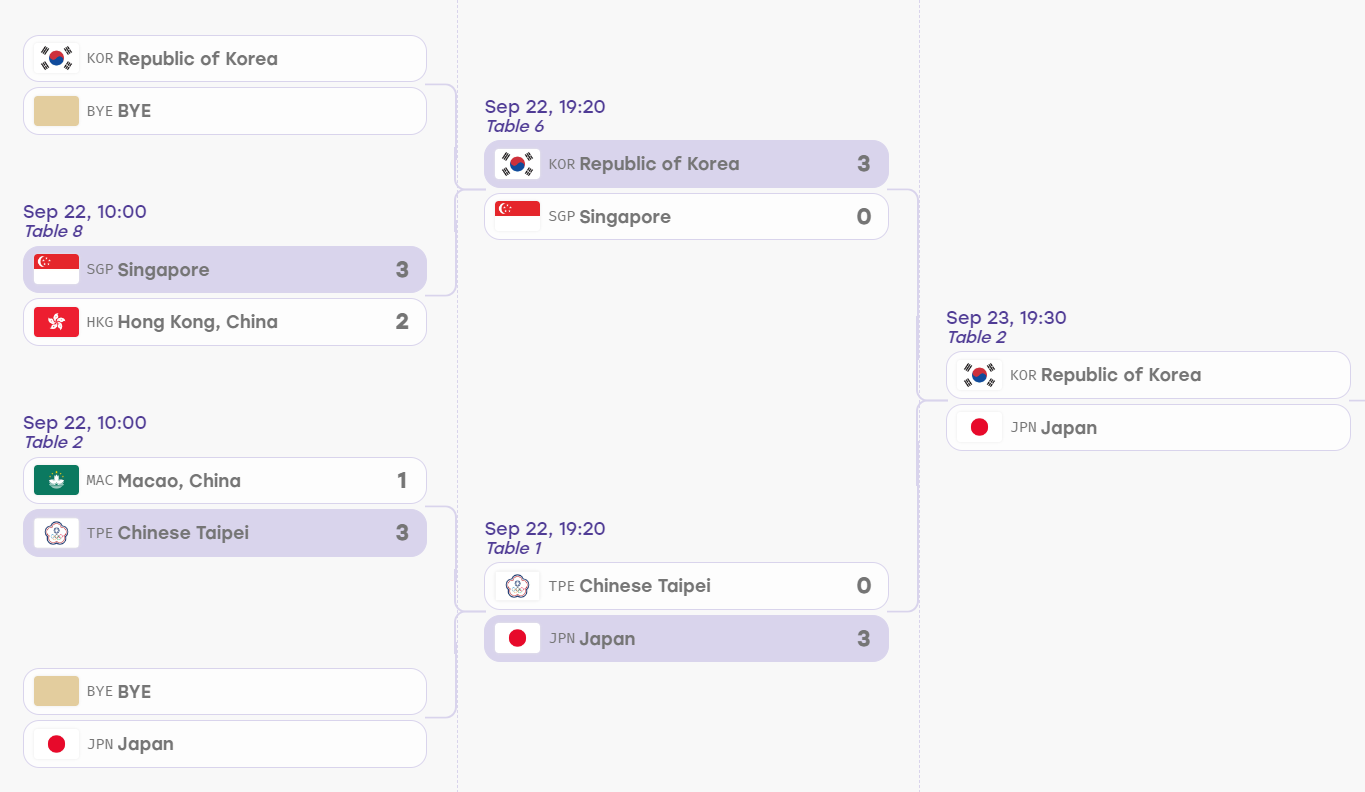Click the Sep 22, 19:20 Table 1 match header

tap(545, 538)
